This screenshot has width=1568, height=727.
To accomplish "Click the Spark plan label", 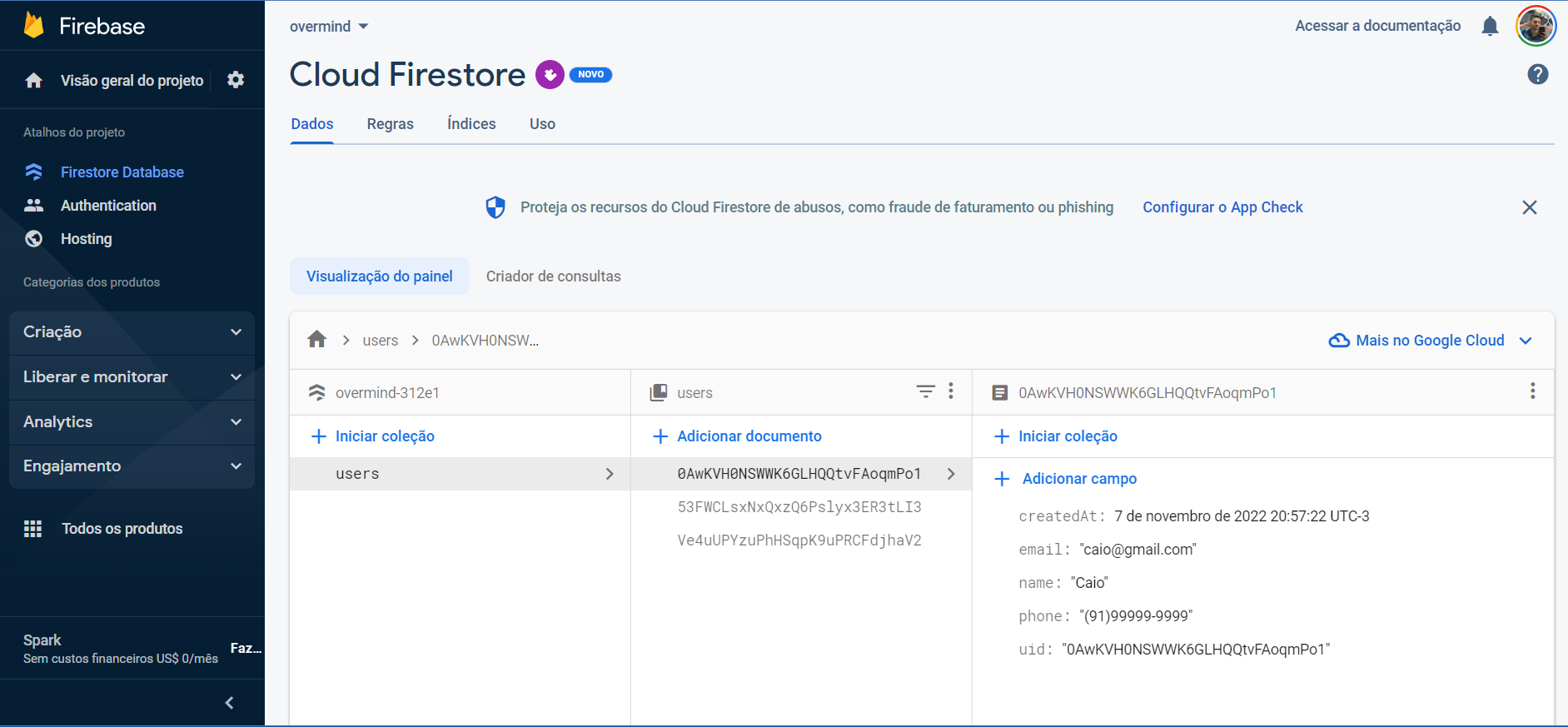I will [x=42, y=640].
